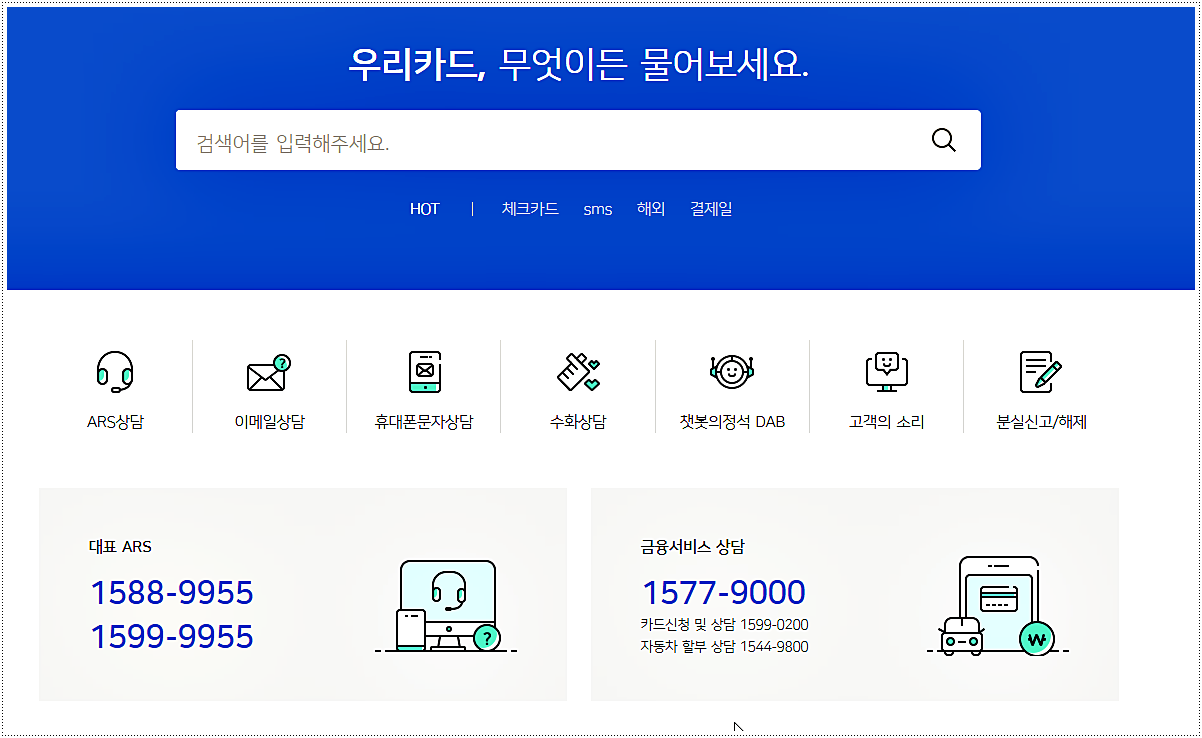The height and width of the screenshot is (738, 1202).
Task: Select the 해외 hot keyword
Action: point(651,209)
